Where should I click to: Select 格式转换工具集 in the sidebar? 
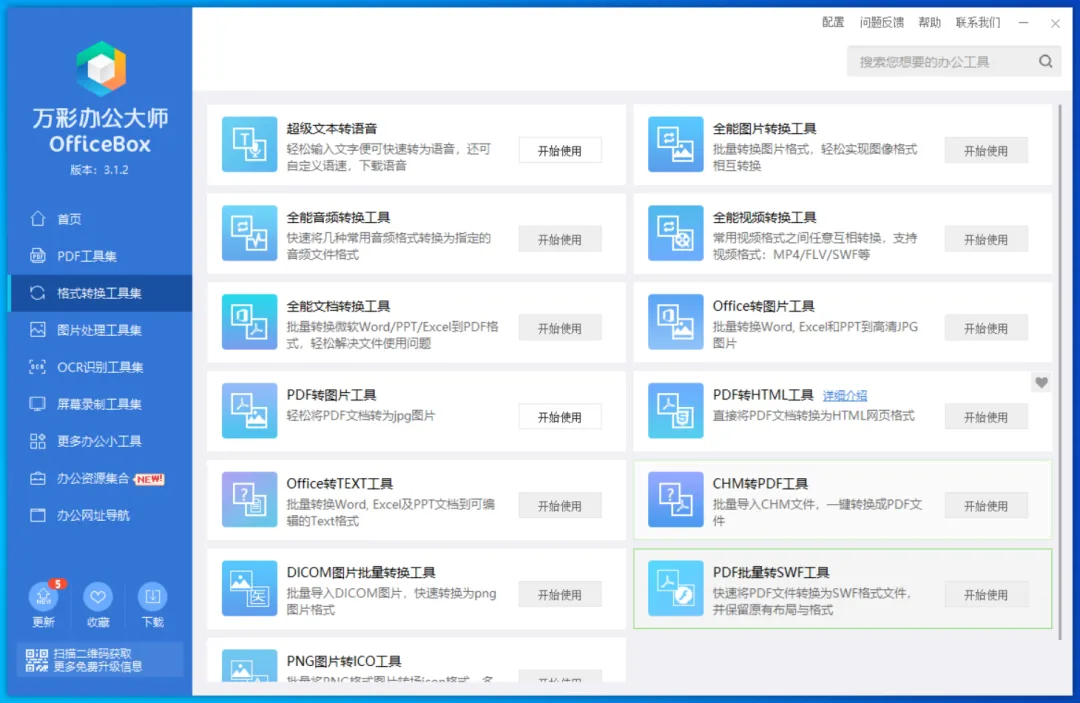click(100, 293)
